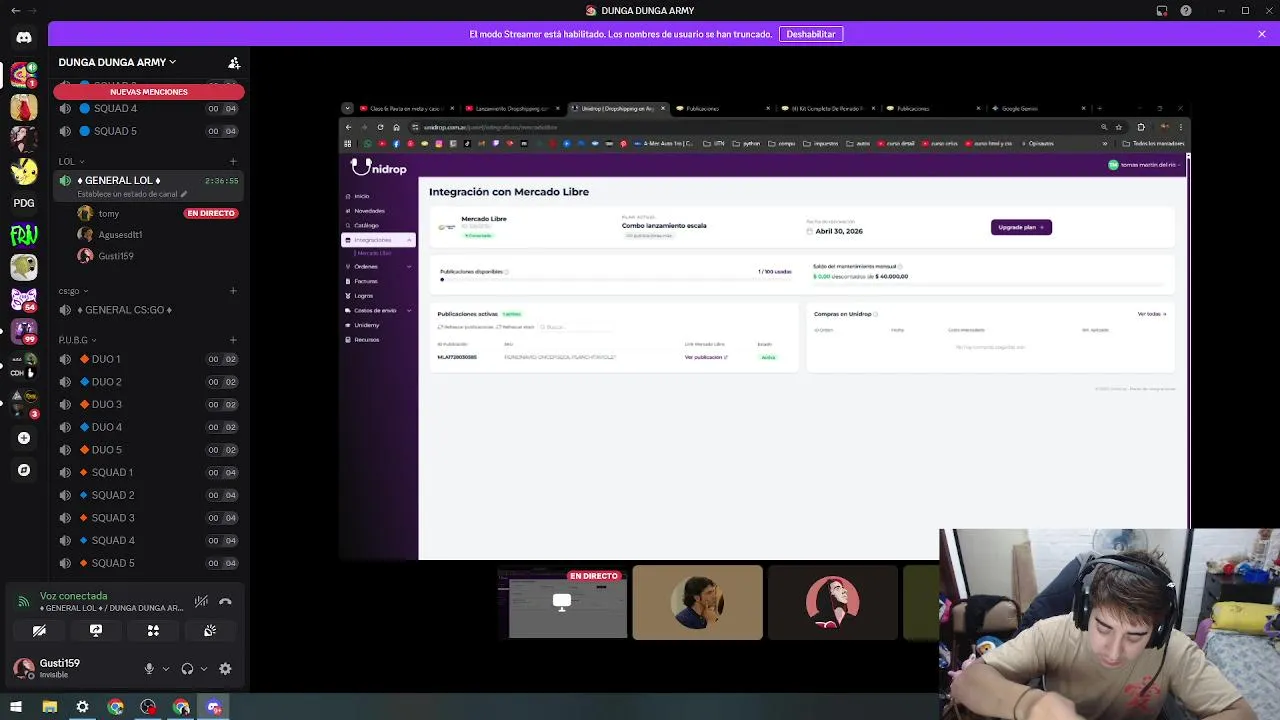This screenshot has height=720, width=1280.
Task: Create a channel in the P.U.B.G category
Action: [x=233, y=340]
